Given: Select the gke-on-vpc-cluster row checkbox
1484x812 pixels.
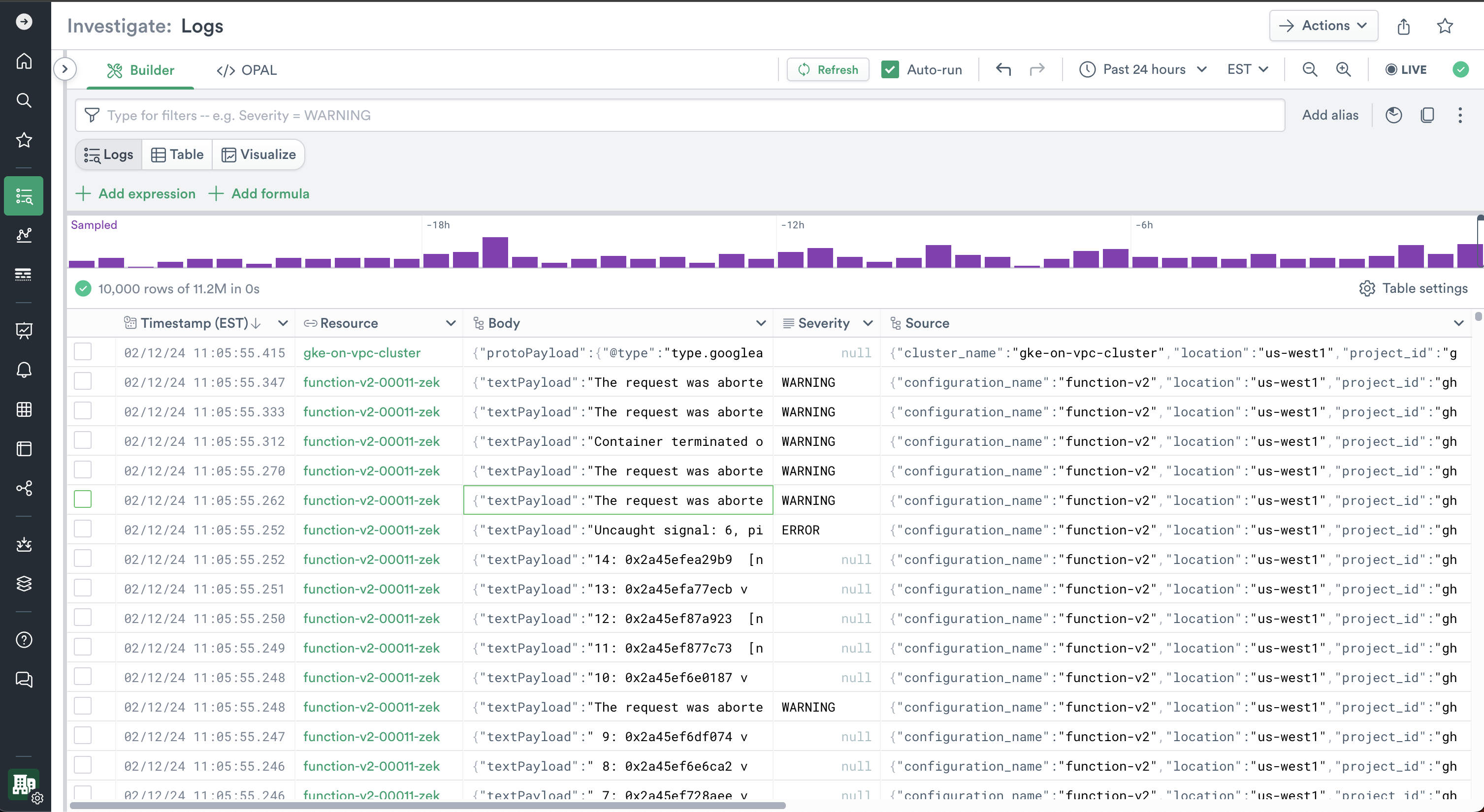Looking at the screenshot, I should [x=83, y=352].
